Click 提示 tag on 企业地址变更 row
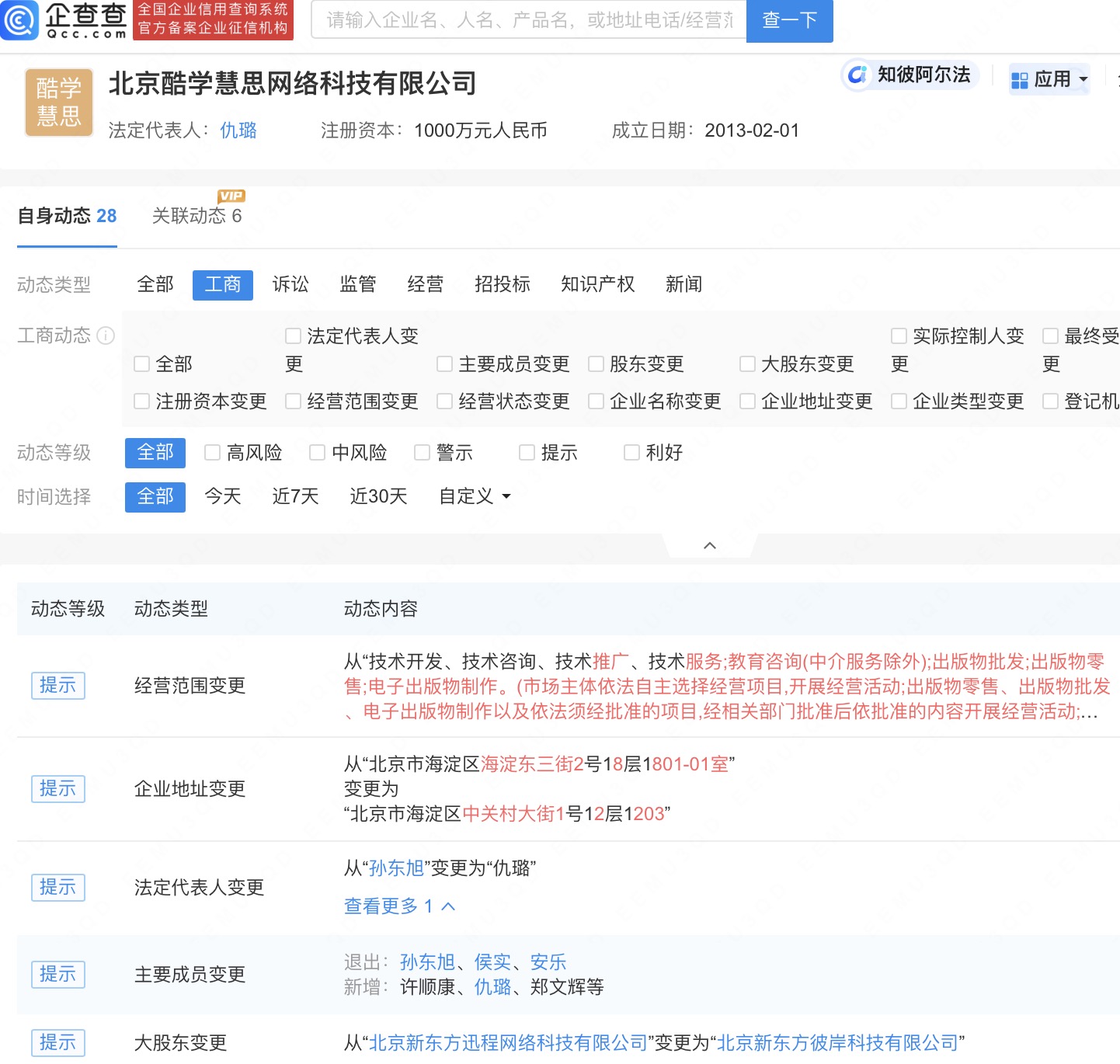 [58, 789]
